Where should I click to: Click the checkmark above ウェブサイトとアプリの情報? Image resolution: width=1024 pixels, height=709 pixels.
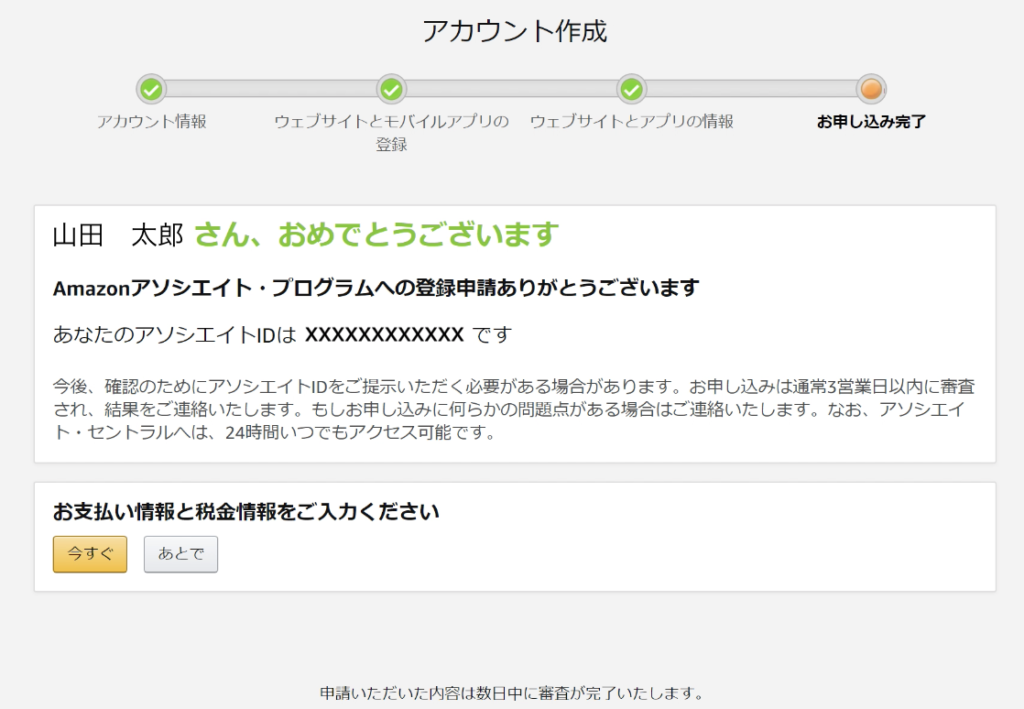click(632, 89)
